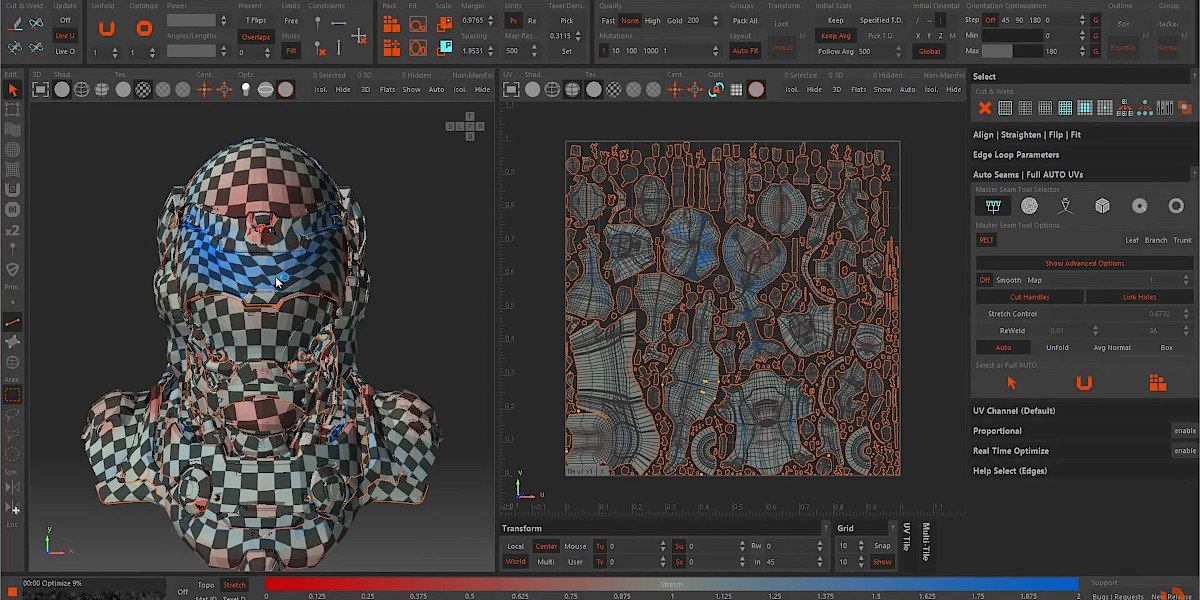
Task: Click the large Unfold U icon
Action: 106,28
